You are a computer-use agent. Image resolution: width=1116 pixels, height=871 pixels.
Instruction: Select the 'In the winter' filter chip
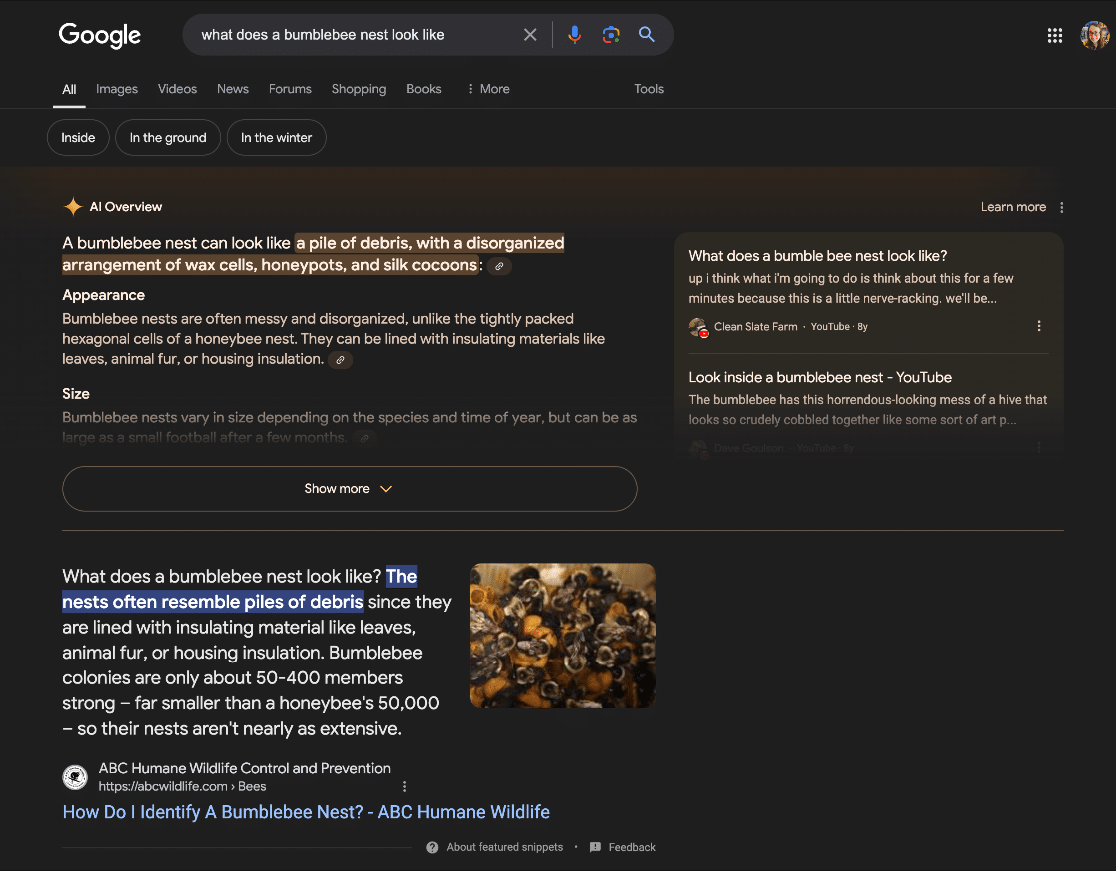tap(276, 137)
